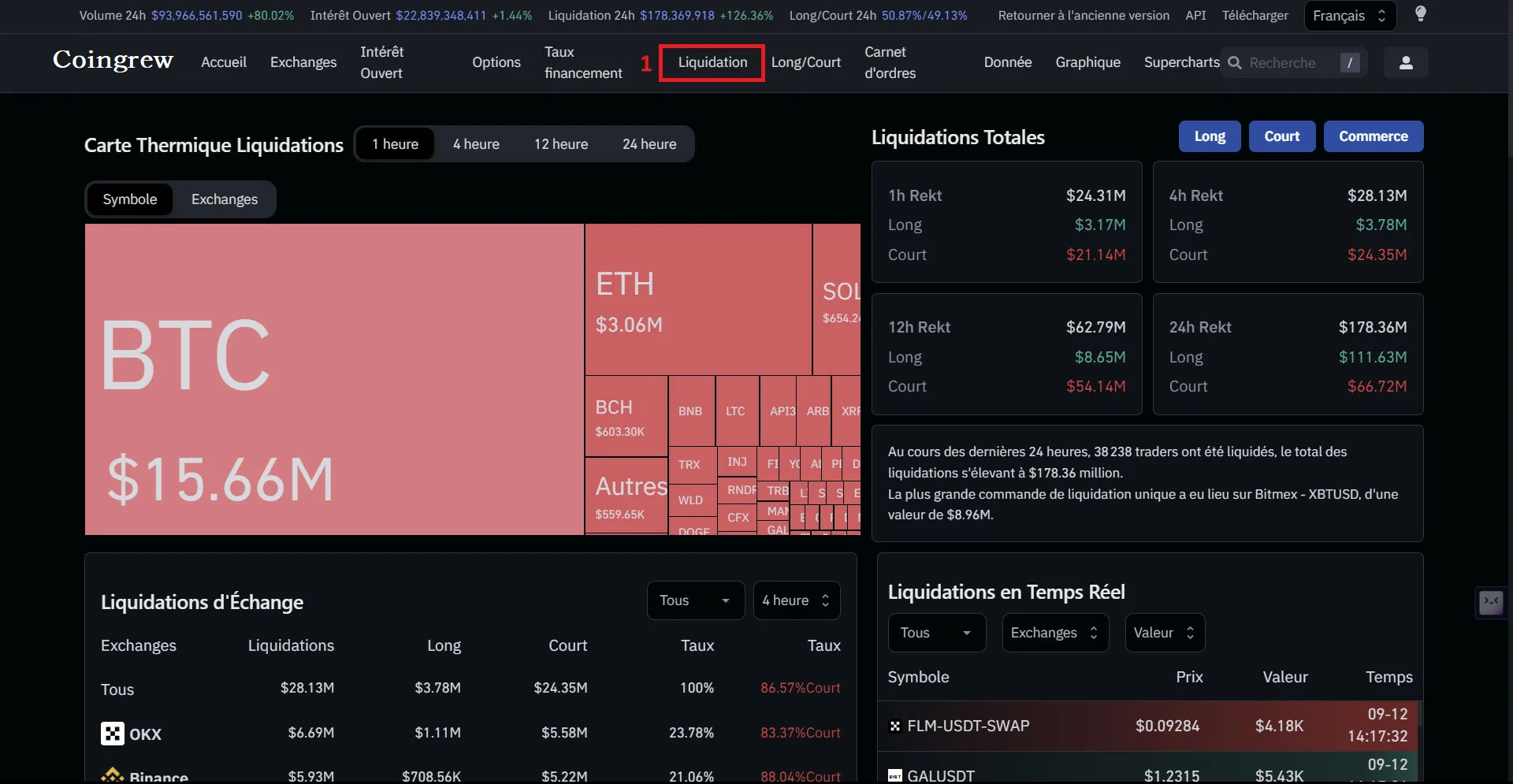Viewport: 1513px width, 784px height.
Task: Expand the 4 heure dropdown in Liquidations d'Échange
Action: coord(796,600)
